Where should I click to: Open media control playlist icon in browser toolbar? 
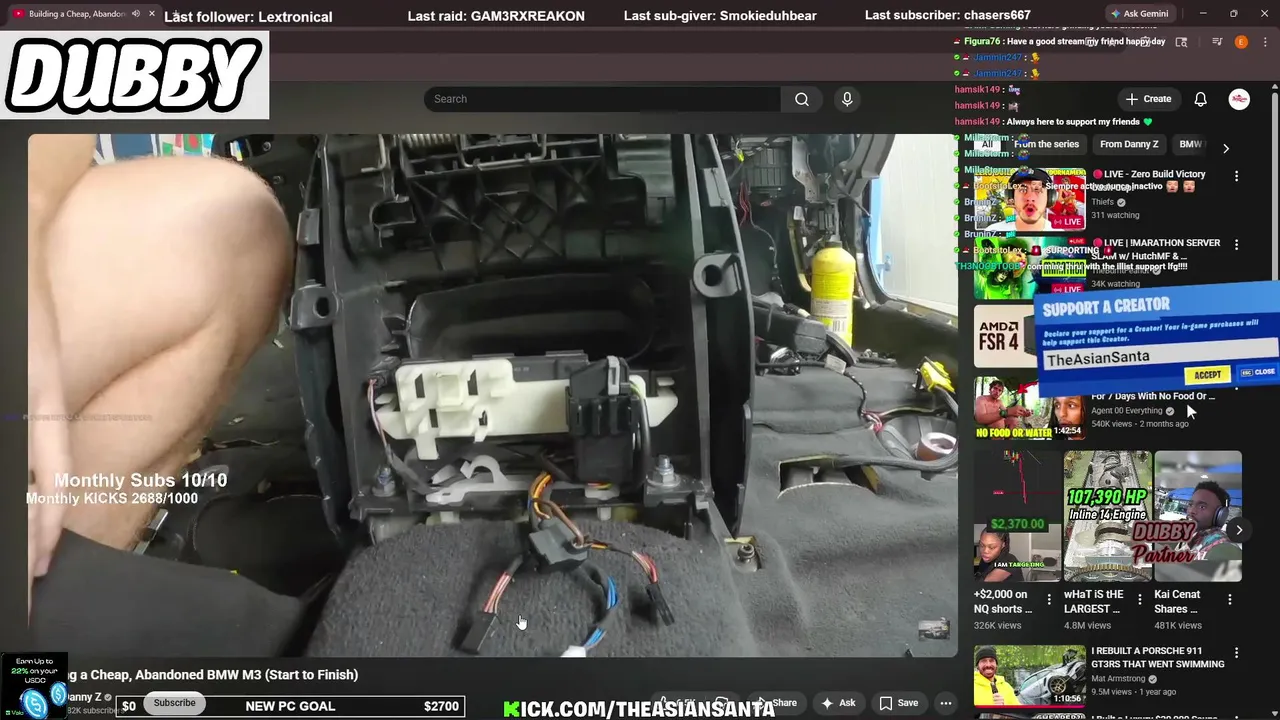pos(1217,42)
